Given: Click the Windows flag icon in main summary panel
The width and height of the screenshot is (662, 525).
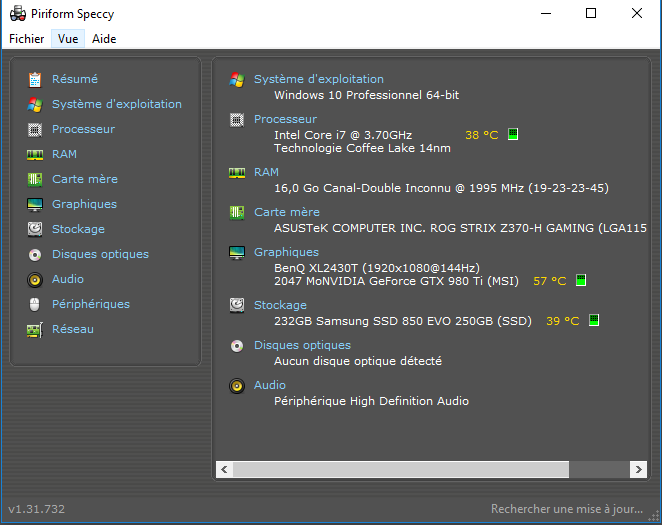Looking at the screenshot, I should tap(237, 79).
